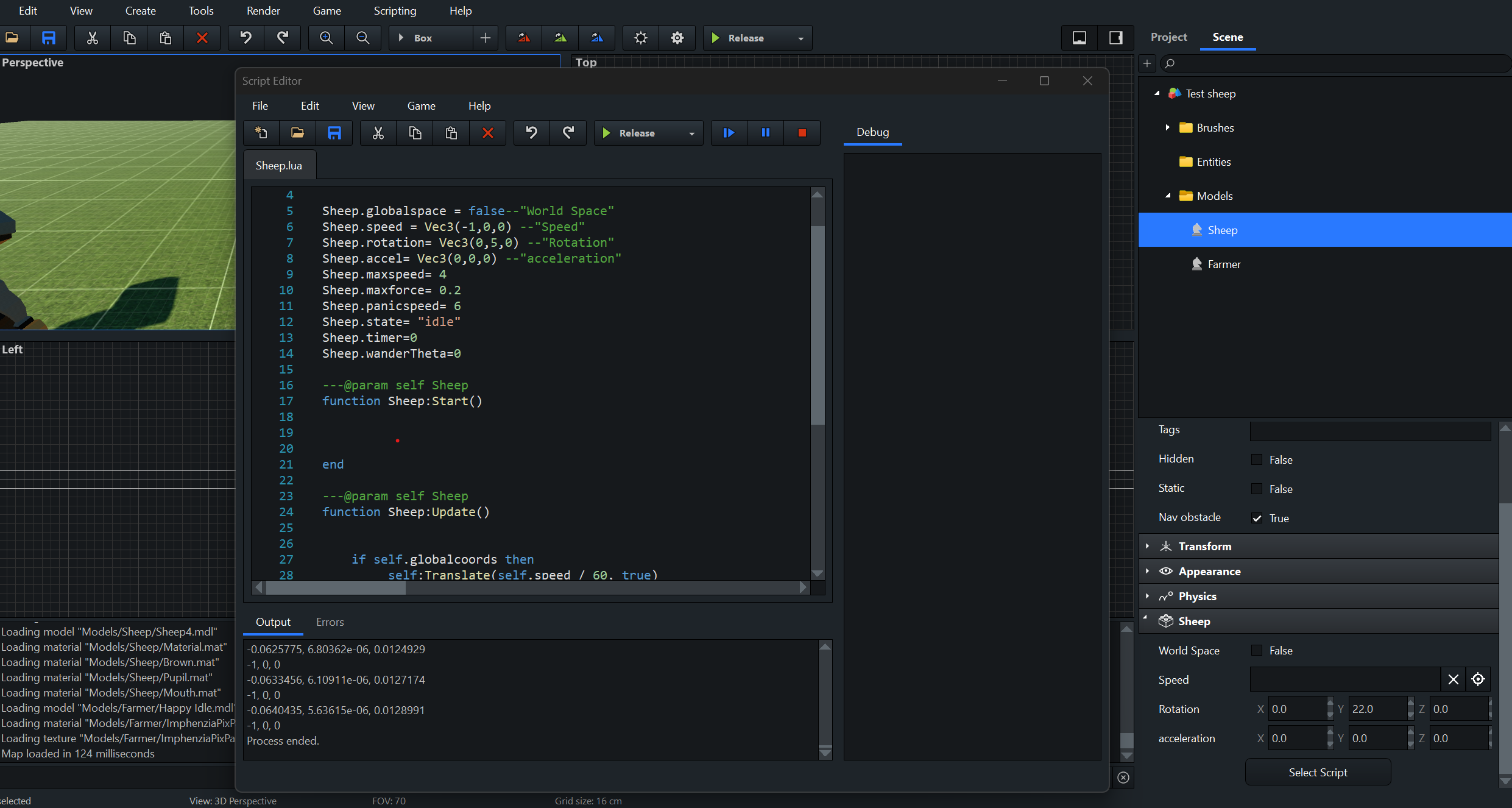This screenshot has width=1512, height=808.
Task: Uncheck the Nav obstacle checkbox
Action: pos(1256,518)
